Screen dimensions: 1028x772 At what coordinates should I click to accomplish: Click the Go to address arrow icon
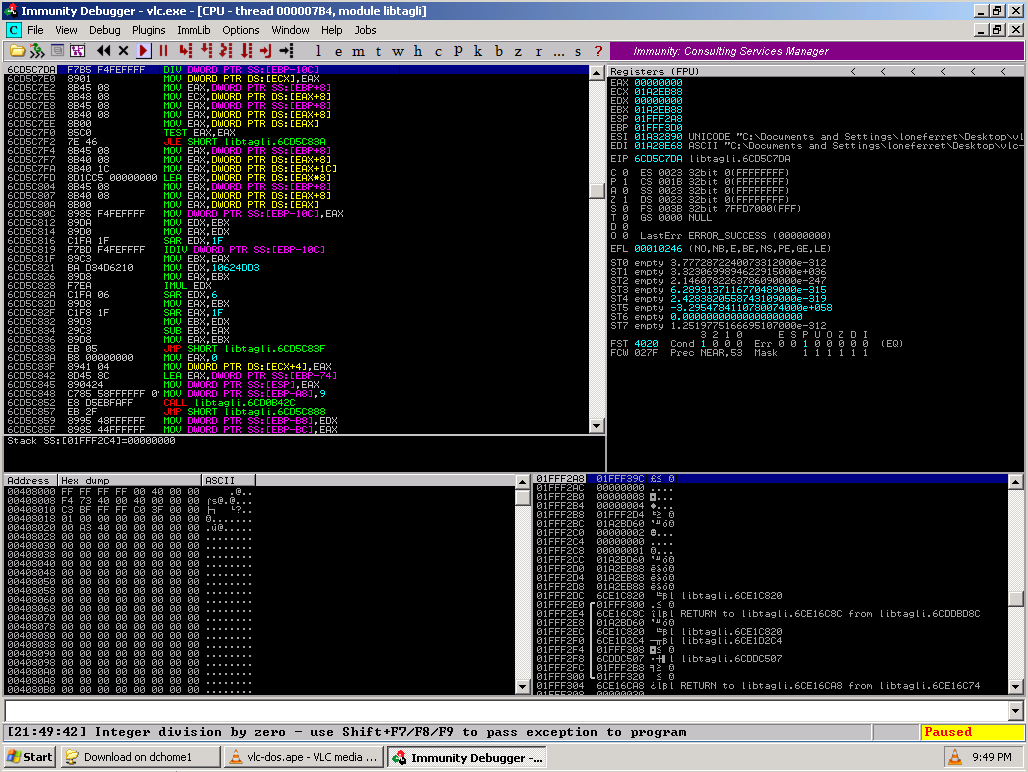click(x=287, y=51)
